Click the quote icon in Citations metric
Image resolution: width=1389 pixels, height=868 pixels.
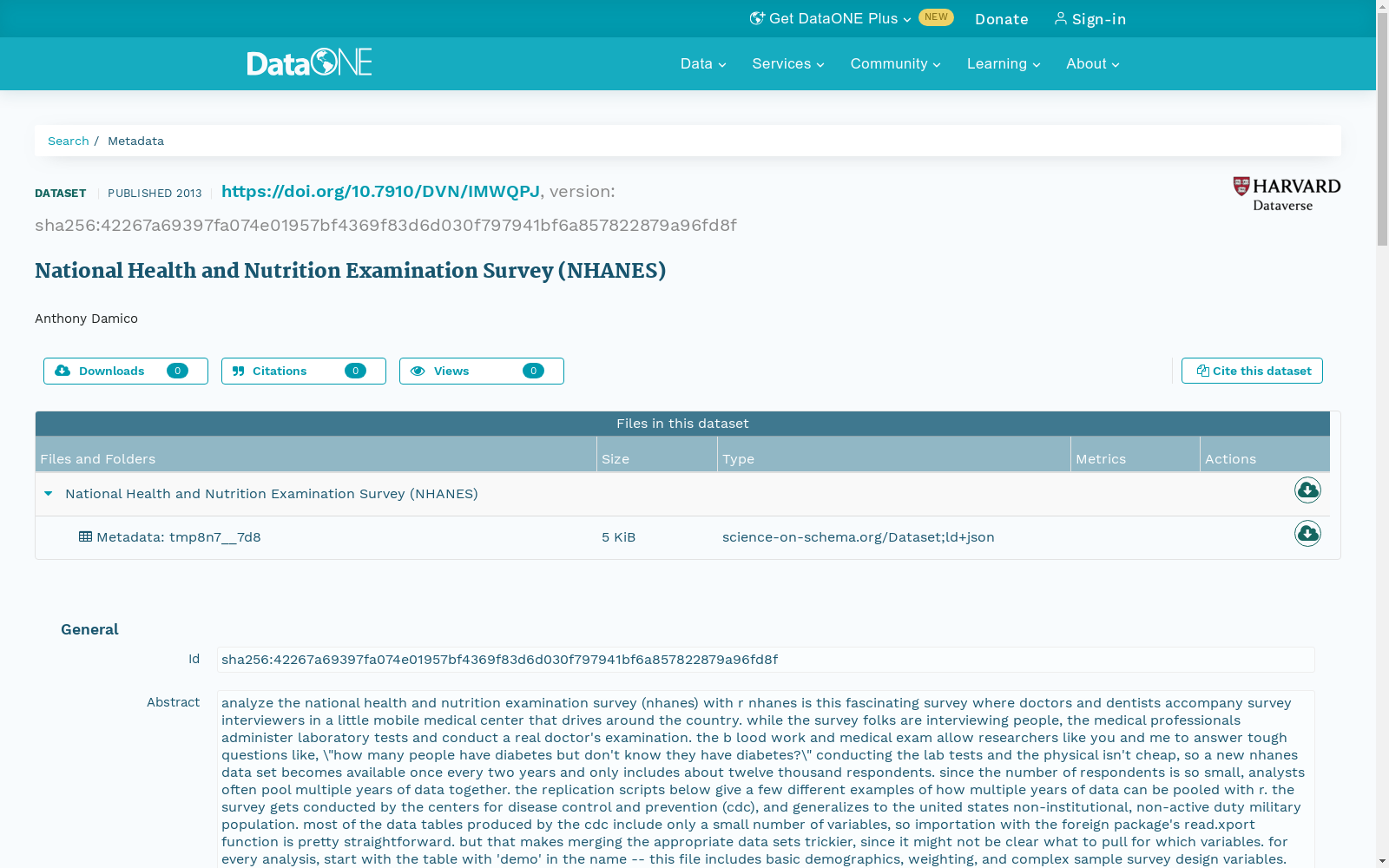click(x=239, y=371)
